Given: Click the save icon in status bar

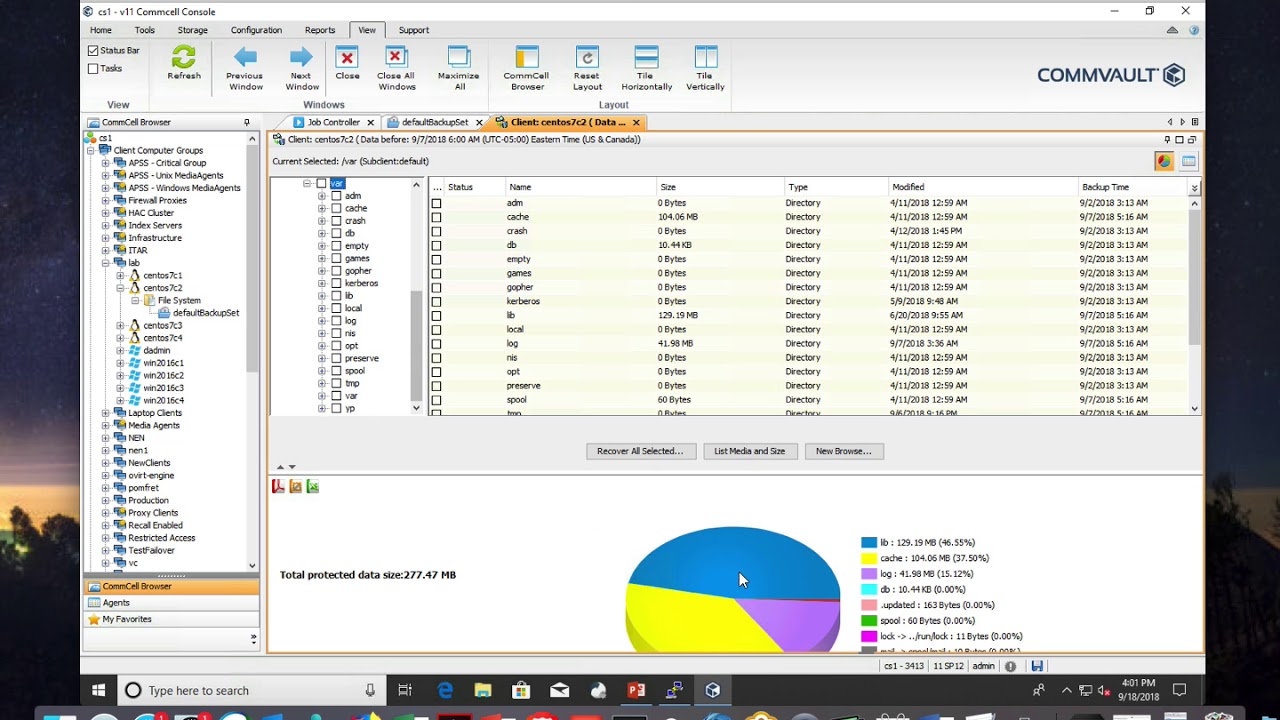Looking at the screenshot, I should 1037,666.
